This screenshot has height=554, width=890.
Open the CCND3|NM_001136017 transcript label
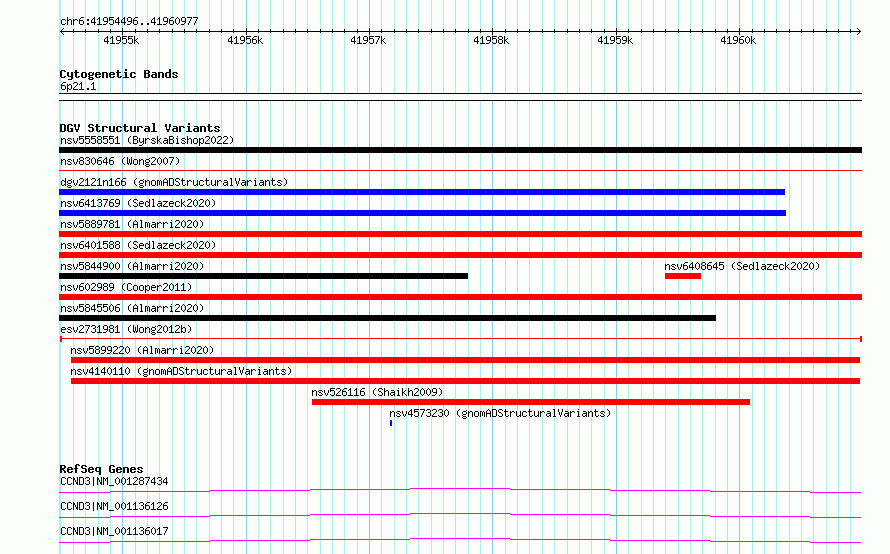[x=114, y=531]
